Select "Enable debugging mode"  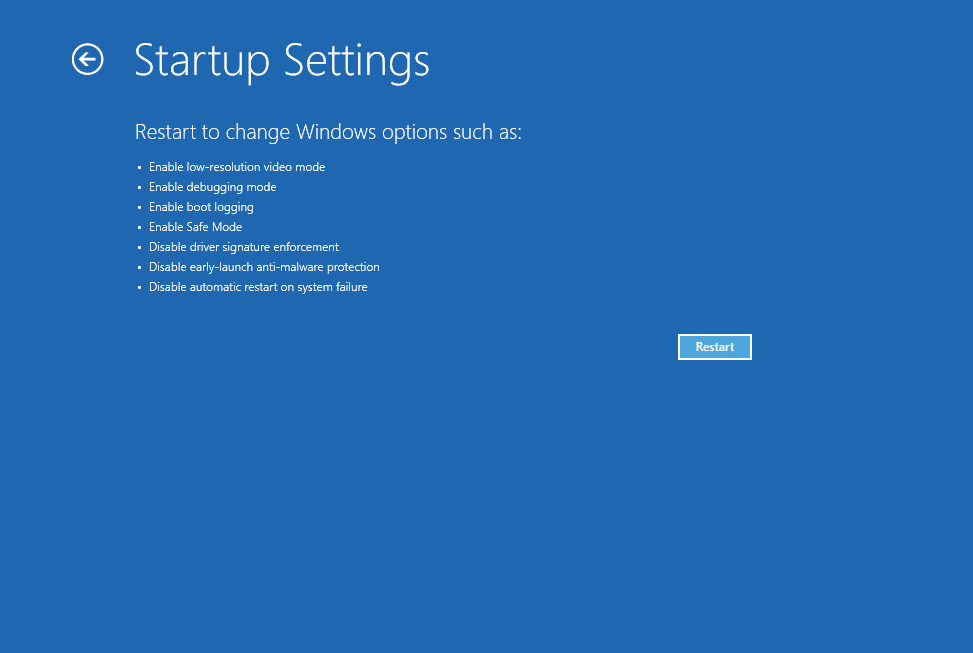pyautogui.click(x=212, y=187)
